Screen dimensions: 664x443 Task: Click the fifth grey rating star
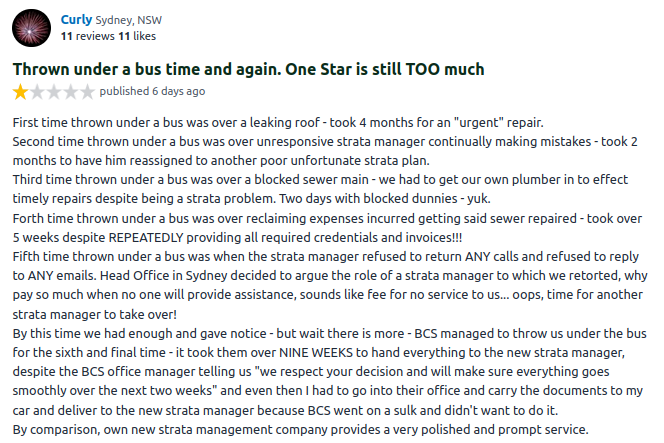click(x=88, y=92)
